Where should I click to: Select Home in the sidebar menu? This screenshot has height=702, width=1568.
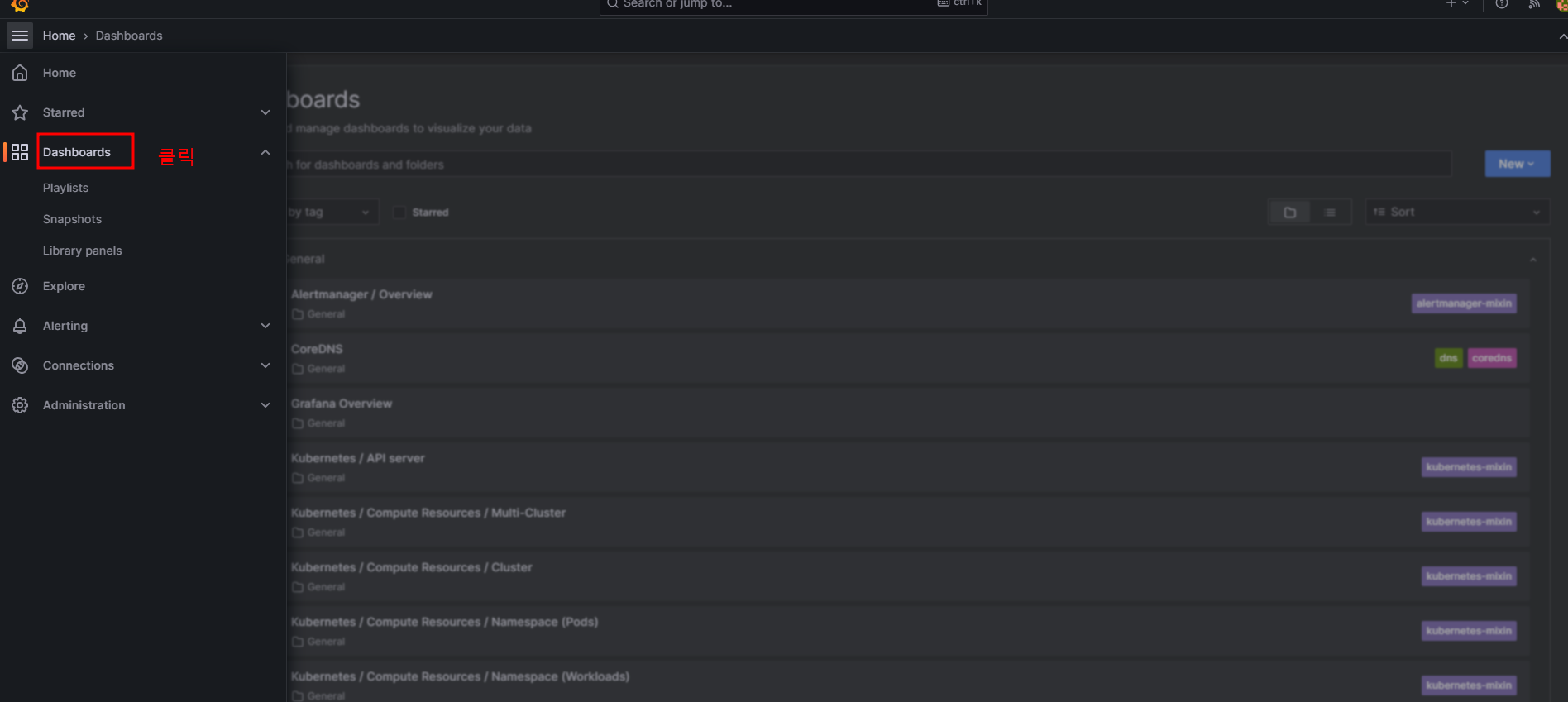[x=60, y=73]
